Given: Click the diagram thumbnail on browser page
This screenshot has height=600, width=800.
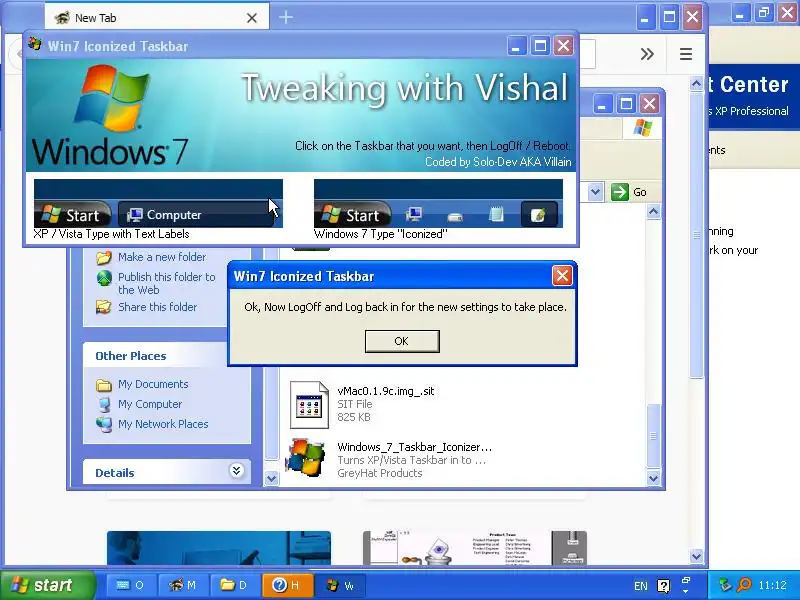Looking at the screenshot, I should pyautogui.click(x=474, y=548).
